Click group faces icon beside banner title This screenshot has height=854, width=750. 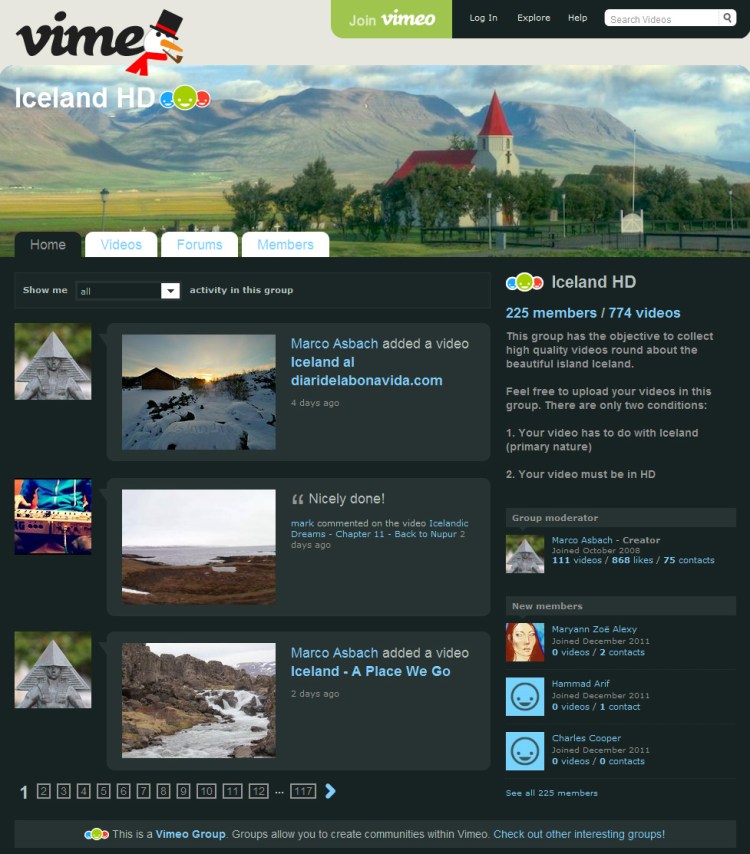(x=185, y=98)
